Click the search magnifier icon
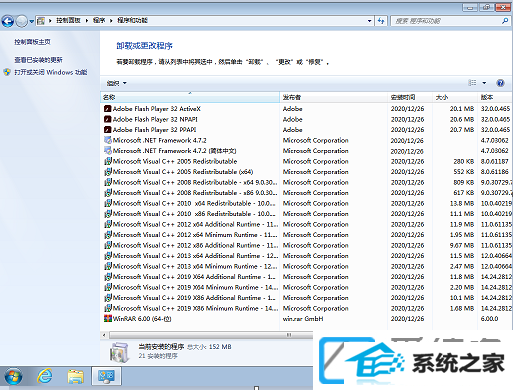Image resolution: width=513 pixels, height=390 pixels. 505,21
